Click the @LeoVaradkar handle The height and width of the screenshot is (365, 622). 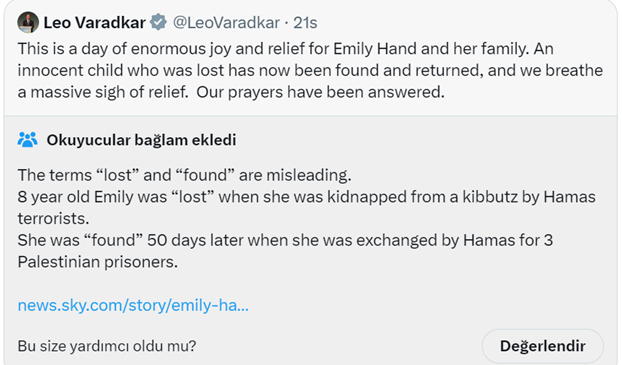point(226,23)
